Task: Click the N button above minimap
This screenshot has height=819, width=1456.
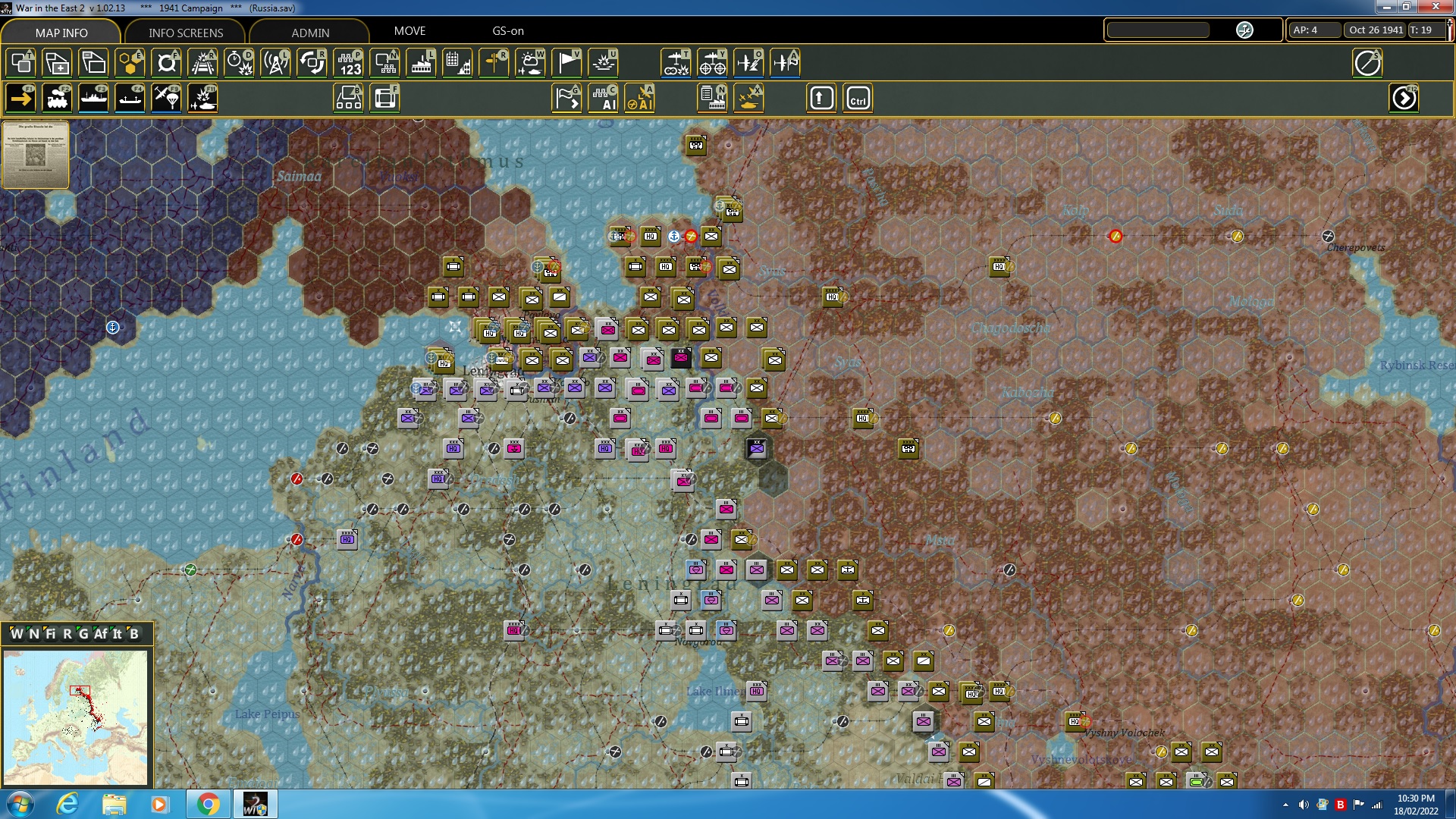Action: [34, 634]
